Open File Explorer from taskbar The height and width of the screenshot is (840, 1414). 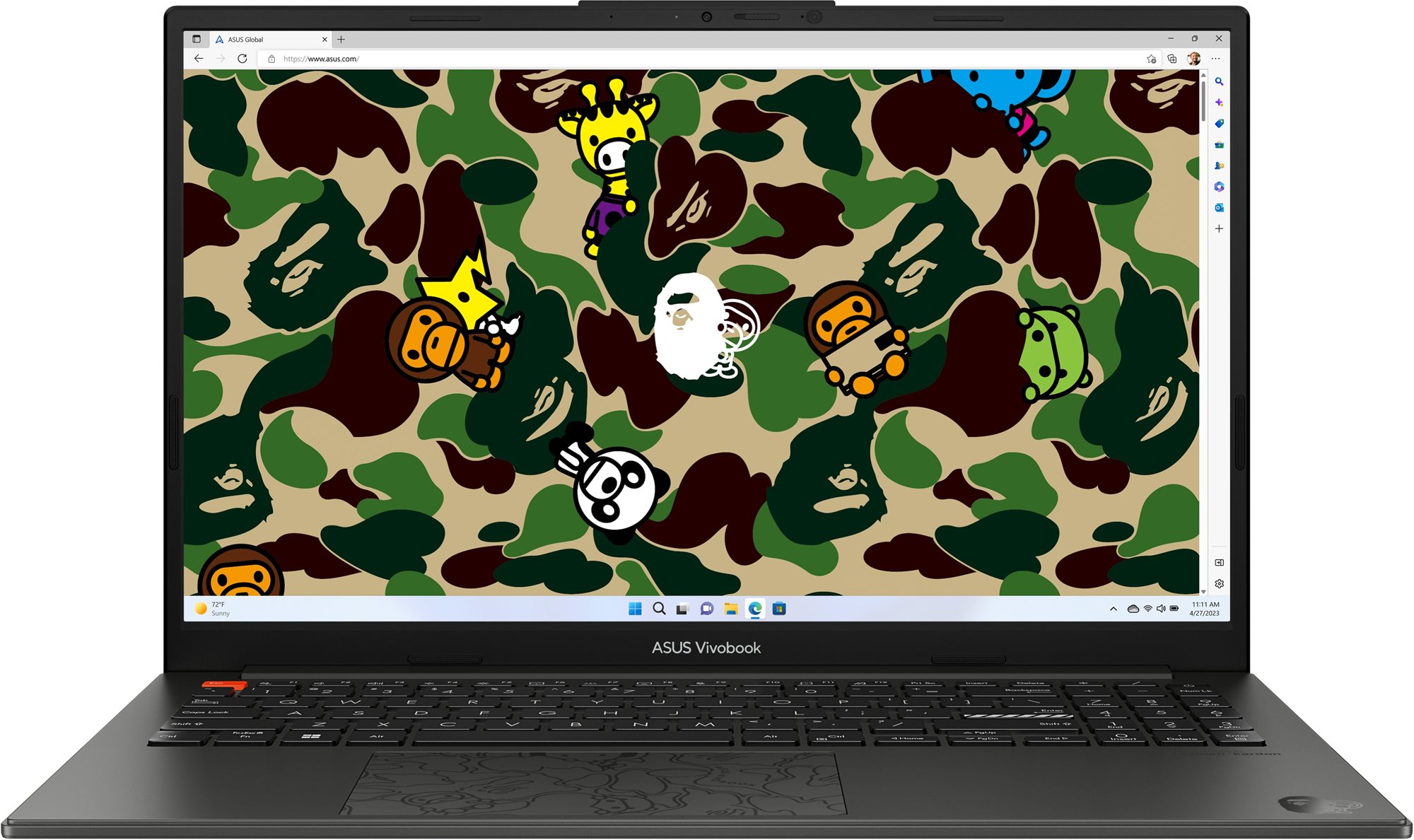pyautogui.click(x=731, y=609)
